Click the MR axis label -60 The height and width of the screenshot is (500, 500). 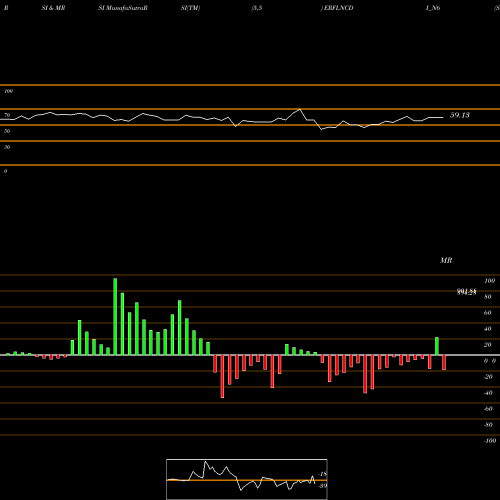pyautogui.click(x=488, y=409)
